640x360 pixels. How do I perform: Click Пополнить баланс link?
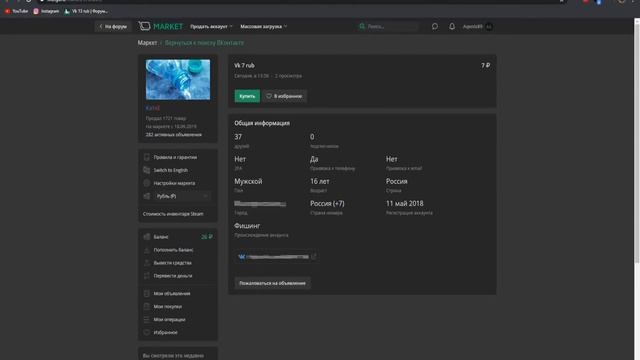(173, 250)
